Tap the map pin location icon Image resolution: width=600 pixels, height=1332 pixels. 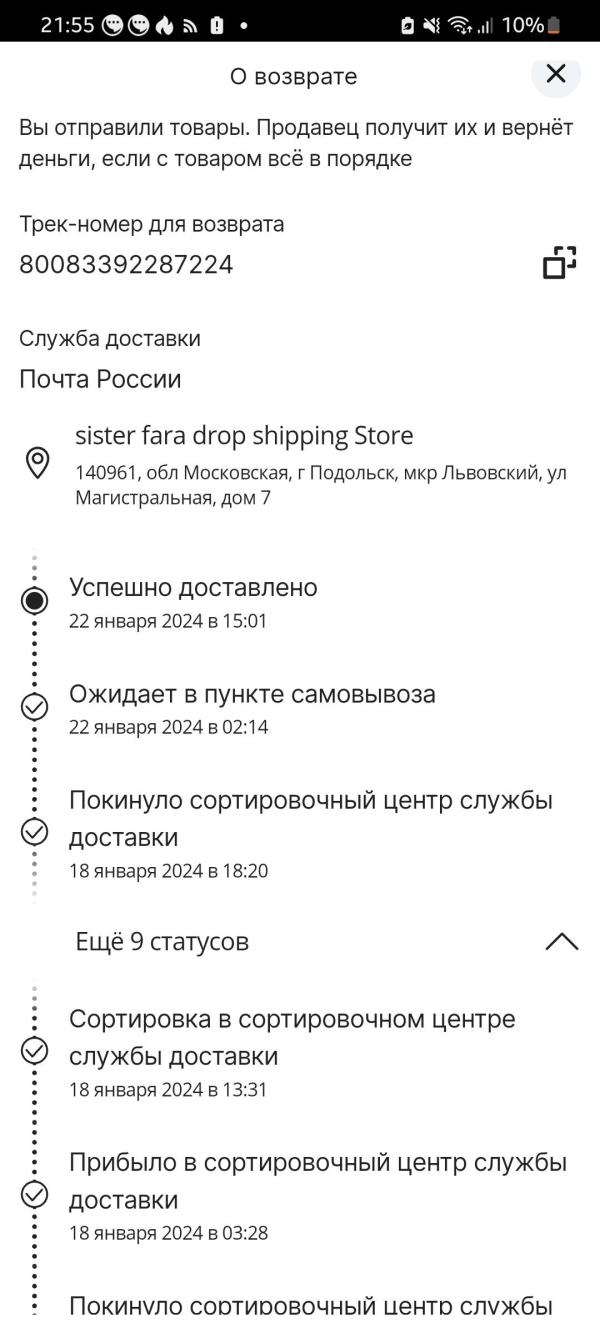pyautogui.click(x=37, y=463)
